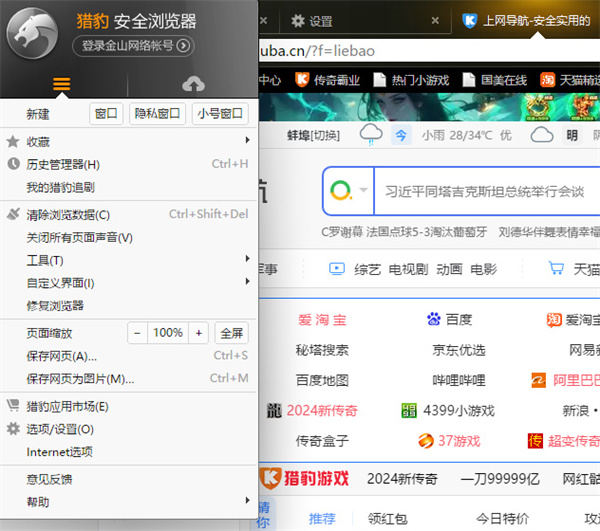
Task: Click the 天猫精选 orange icon
Action: click(x=548, y=80)
